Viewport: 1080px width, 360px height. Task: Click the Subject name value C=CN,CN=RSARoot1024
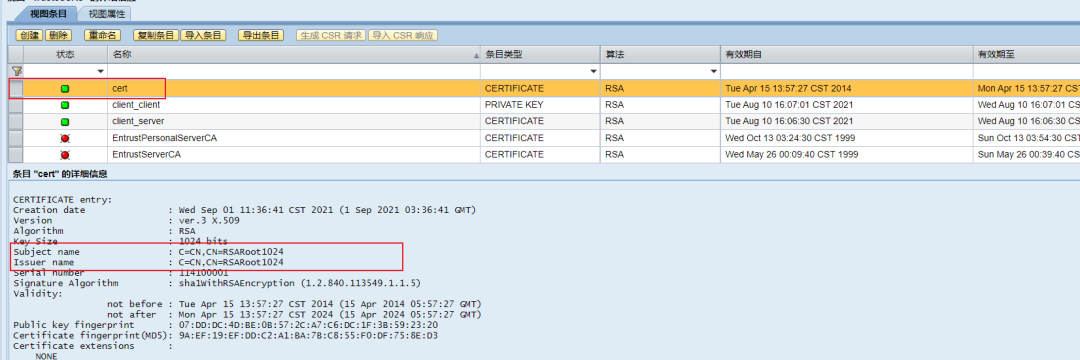pyautogui.click(x=231, y=252)
